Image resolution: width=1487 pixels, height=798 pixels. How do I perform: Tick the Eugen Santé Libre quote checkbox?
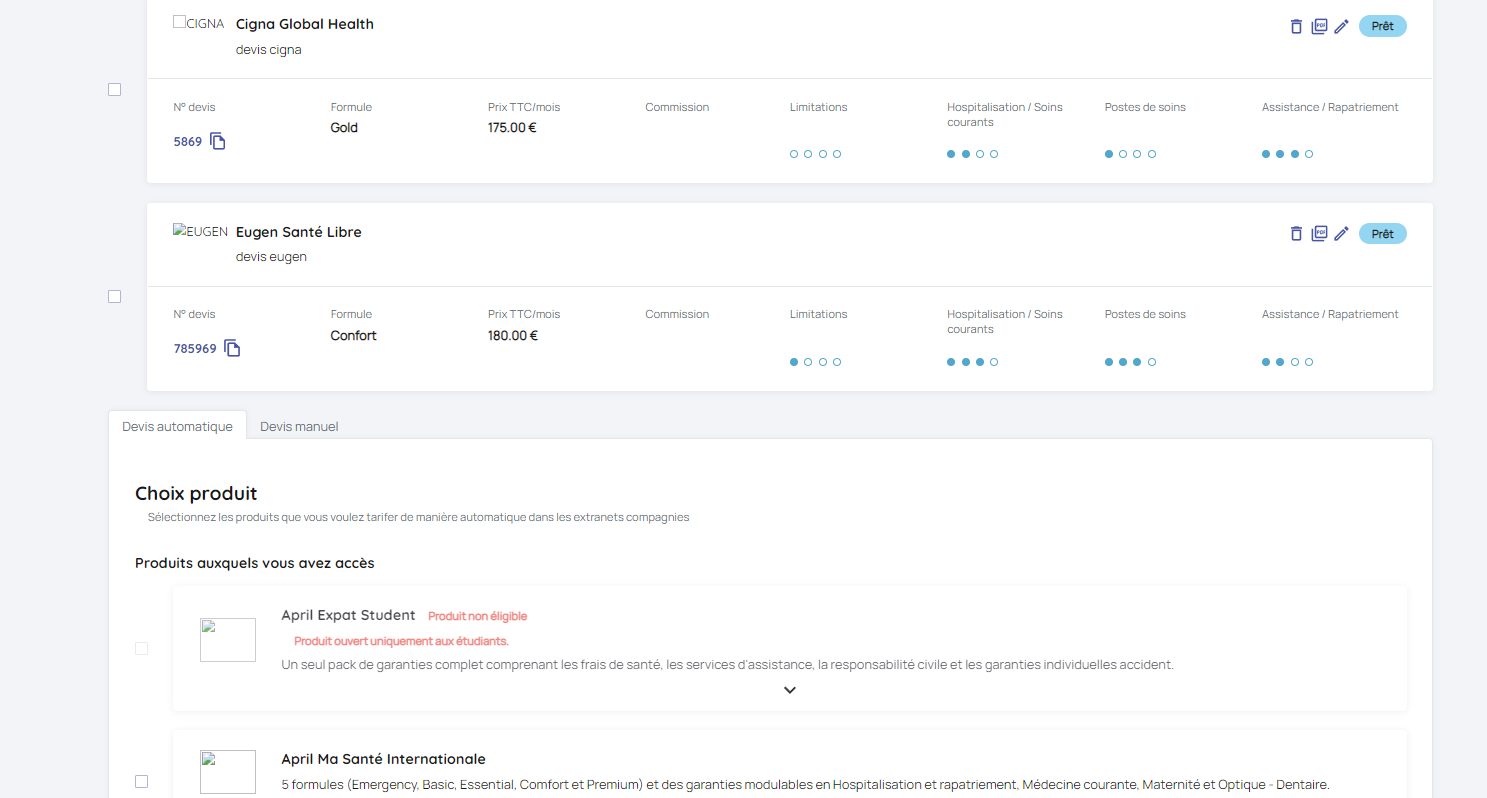115,297
